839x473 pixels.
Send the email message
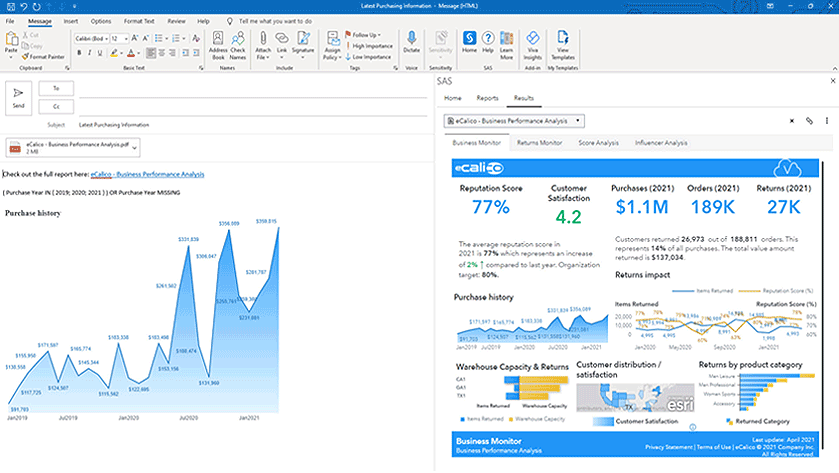click(x=19, y=98)
